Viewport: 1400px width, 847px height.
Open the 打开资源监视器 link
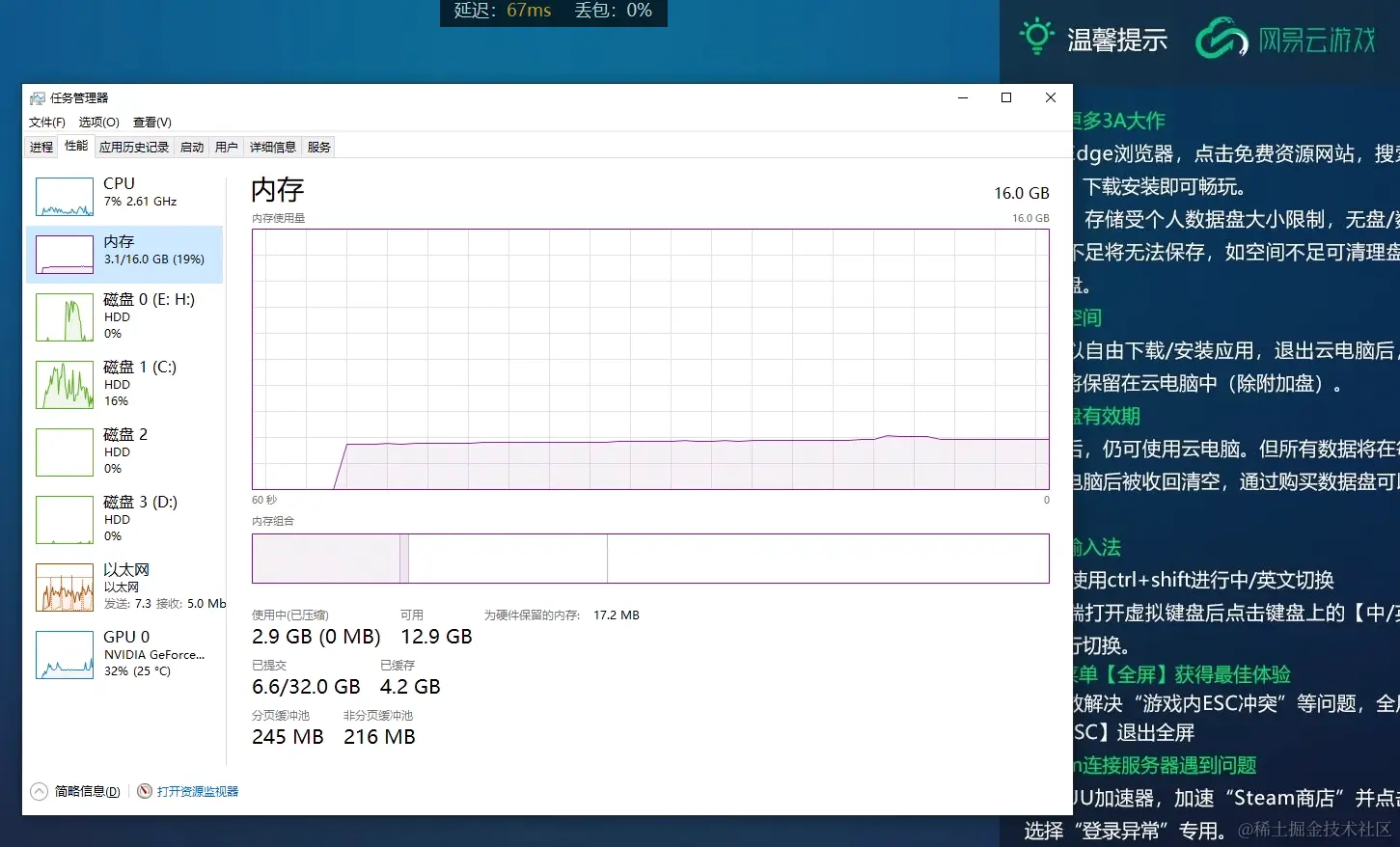pyautogui.click(x=198, y=792)
